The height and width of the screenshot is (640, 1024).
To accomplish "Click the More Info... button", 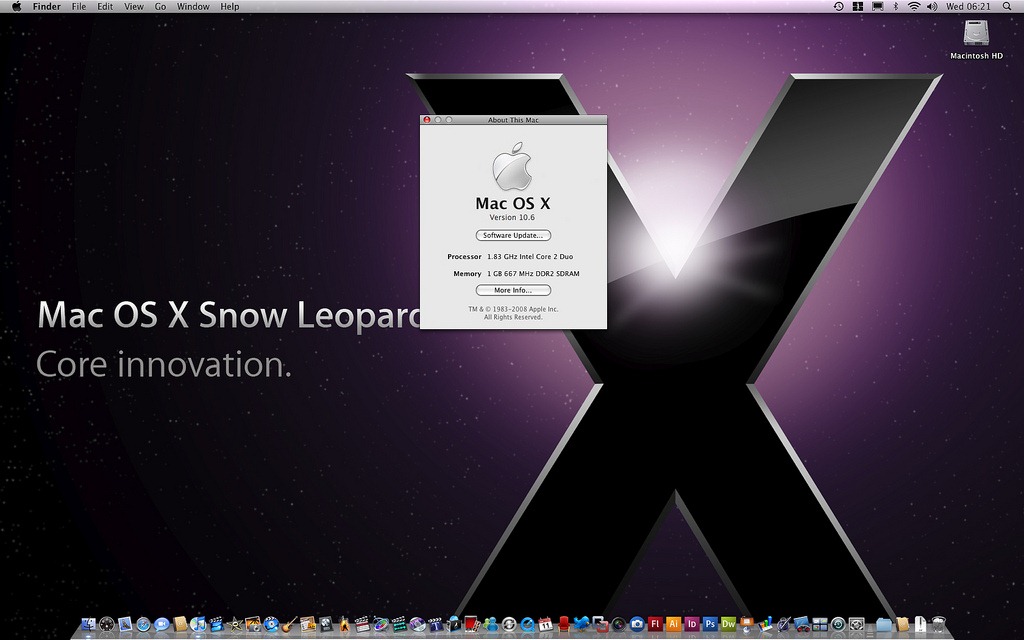I will point(513,290).
